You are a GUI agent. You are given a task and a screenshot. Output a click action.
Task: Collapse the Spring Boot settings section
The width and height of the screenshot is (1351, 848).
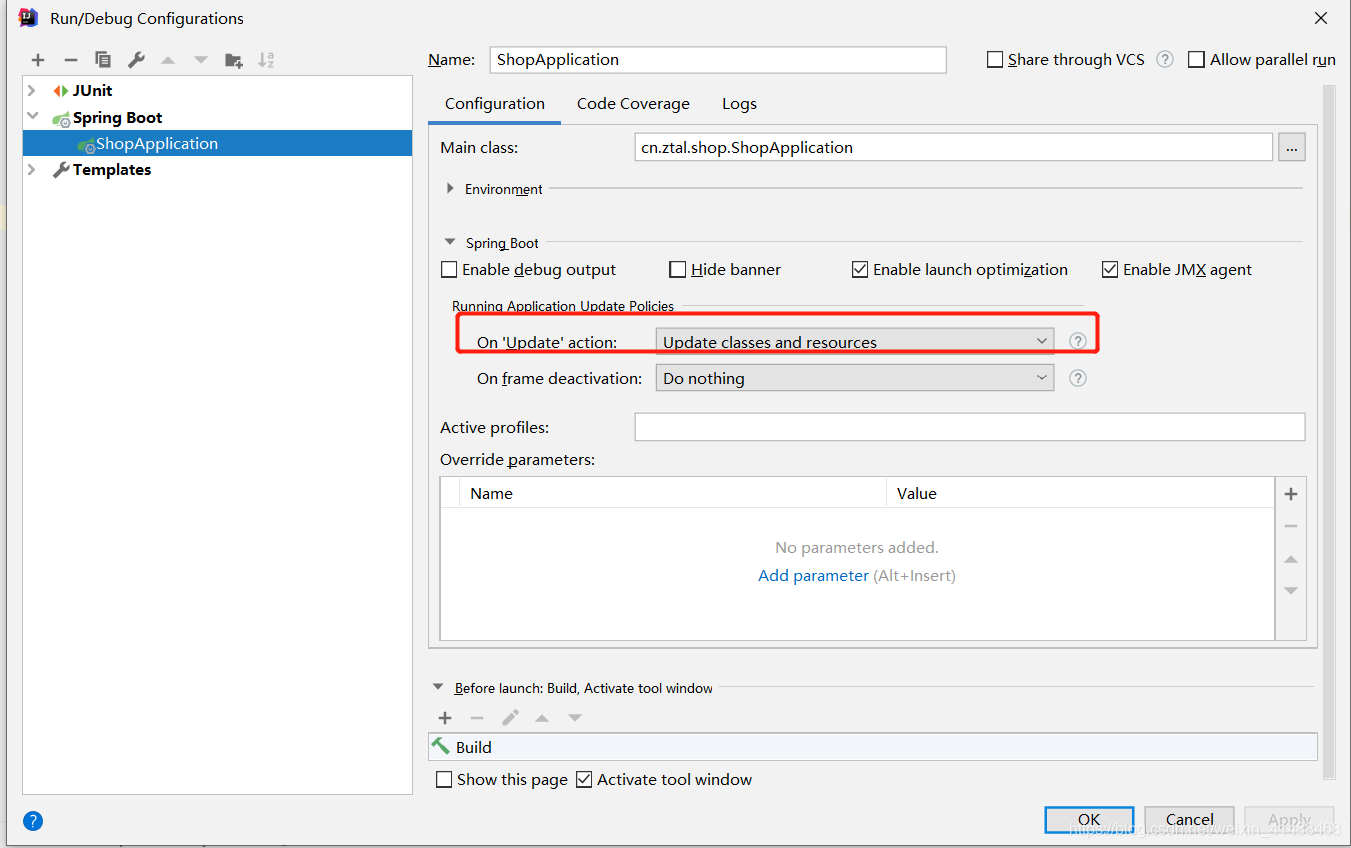pos(450,242)
